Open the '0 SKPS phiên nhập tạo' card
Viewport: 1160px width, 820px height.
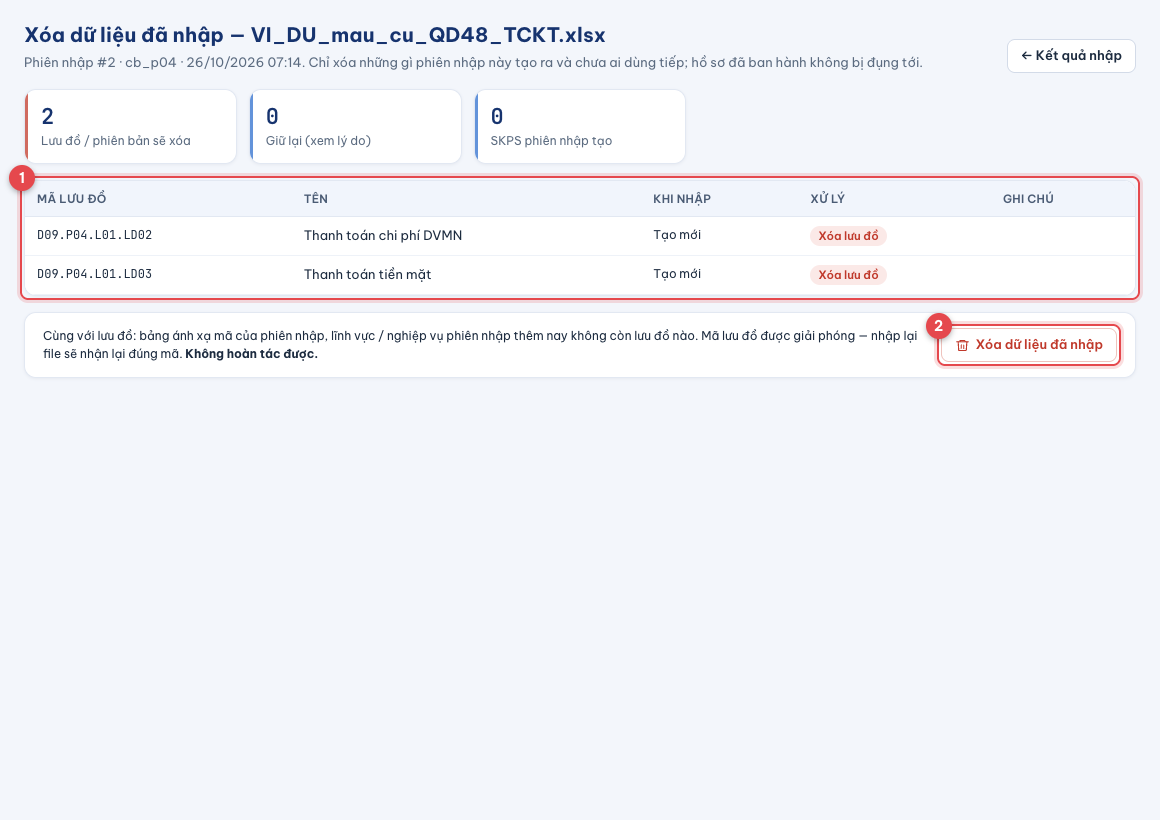580,127
